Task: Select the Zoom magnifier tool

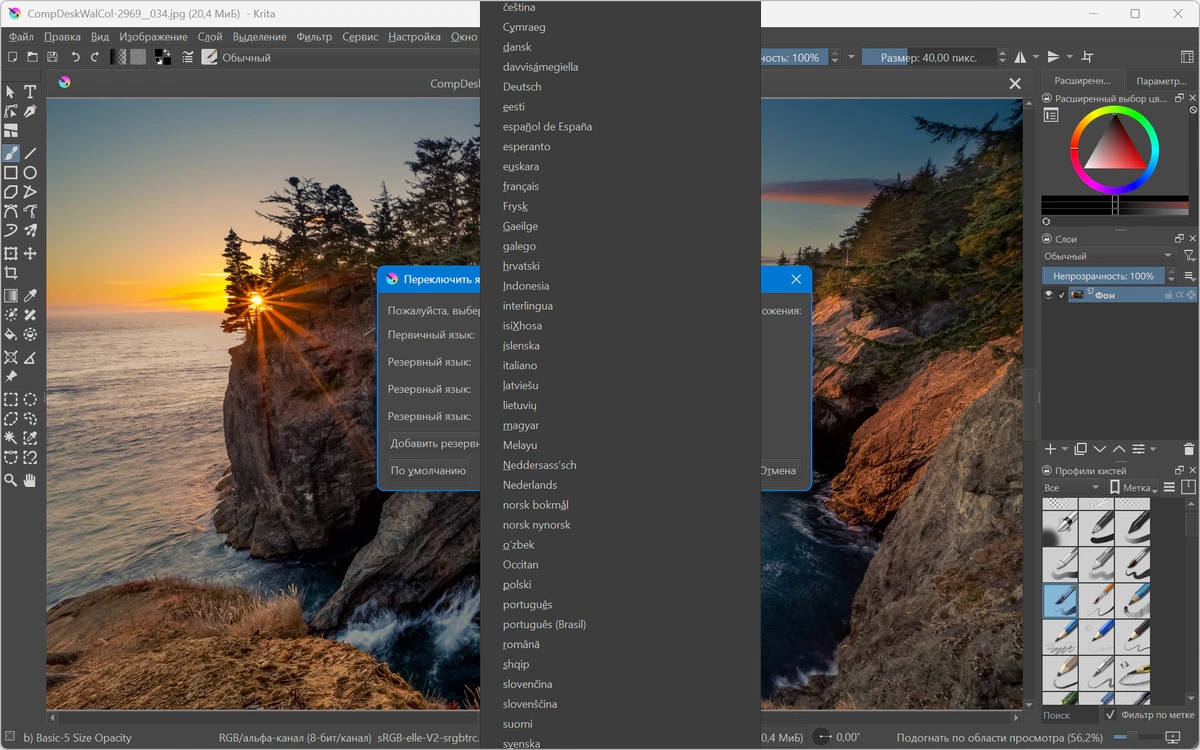Action: 11,481
